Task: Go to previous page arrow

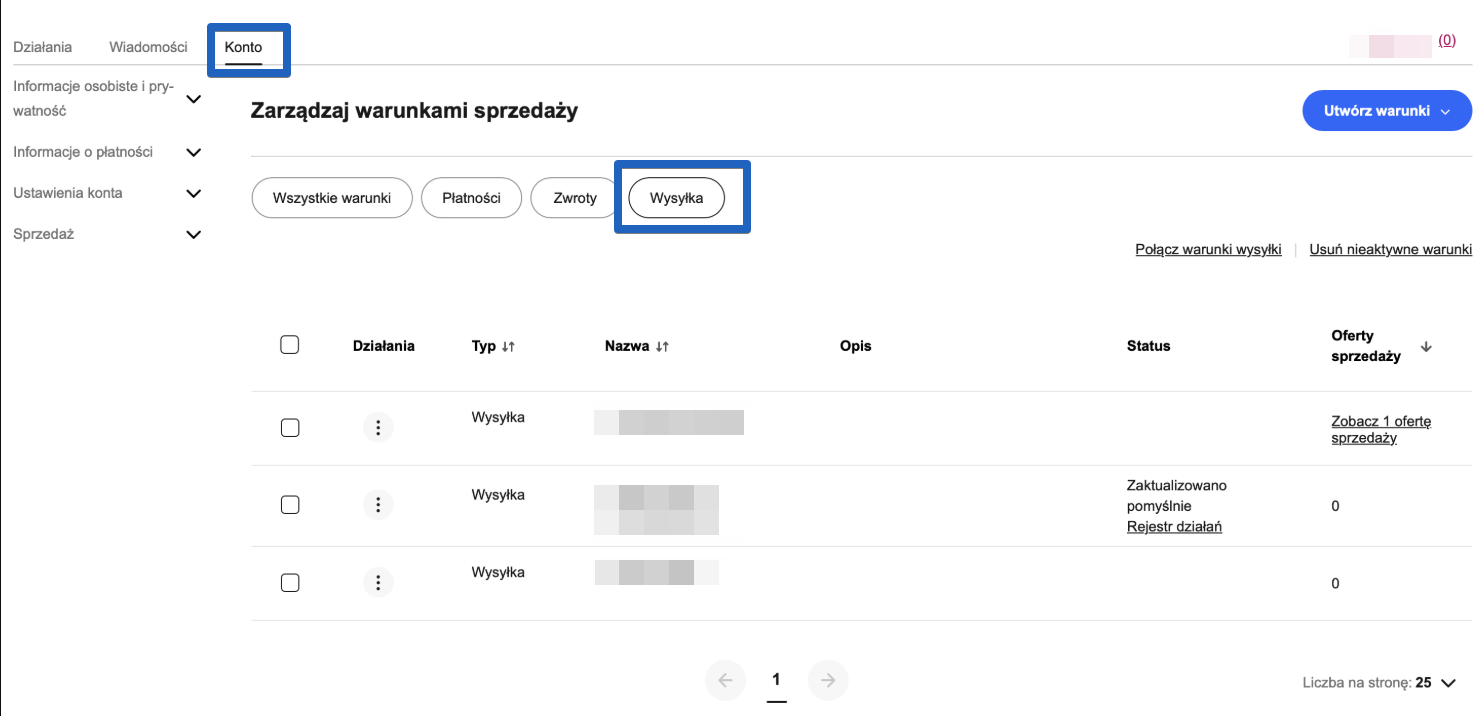Action: [725, 681]
